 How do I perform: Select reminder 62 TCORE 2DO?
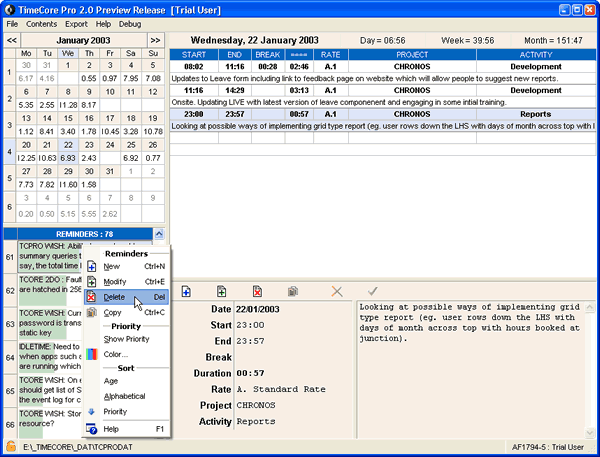point(50,290)
